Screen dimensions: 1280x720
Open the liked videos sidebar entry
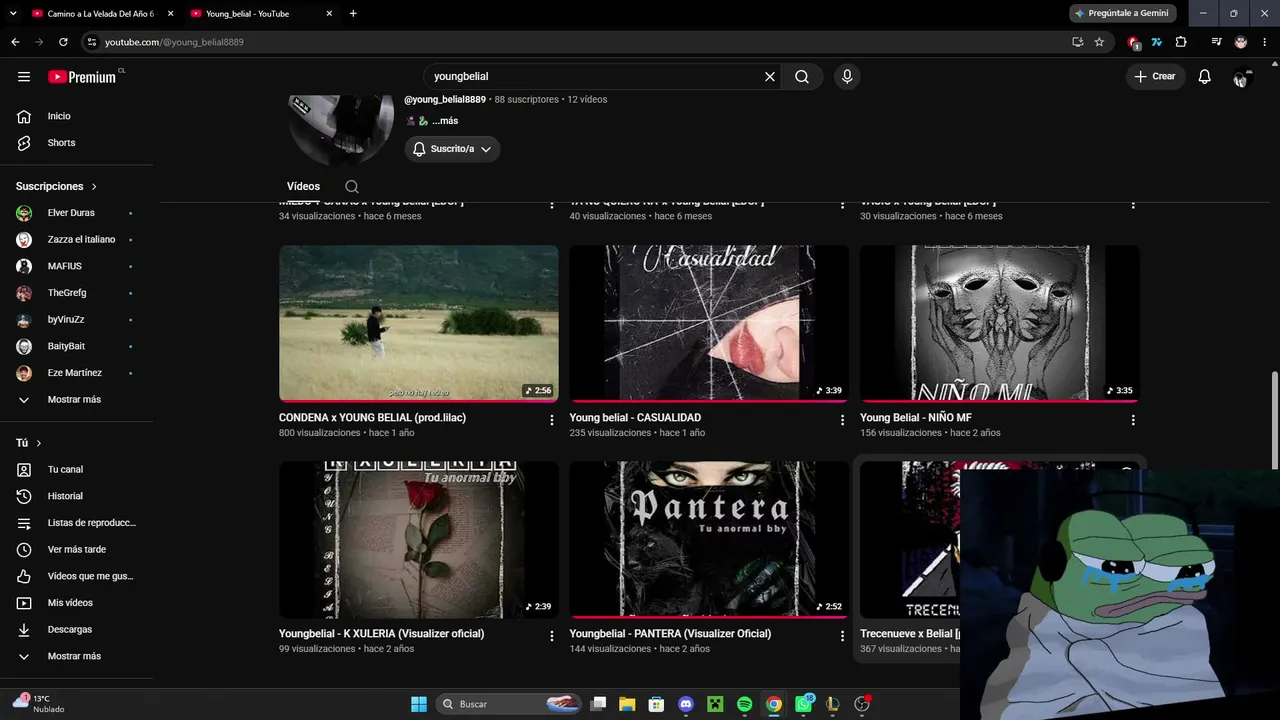click(x=76, y=576)
